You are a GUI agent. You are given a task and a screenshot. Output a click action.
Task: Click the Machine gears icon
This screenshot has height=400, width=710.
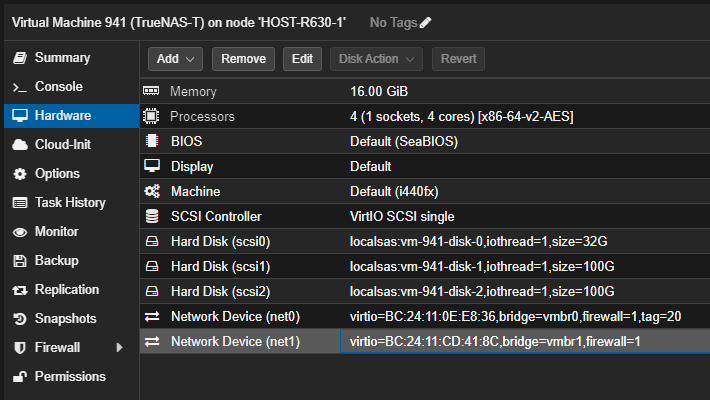[x=152, y=191]
